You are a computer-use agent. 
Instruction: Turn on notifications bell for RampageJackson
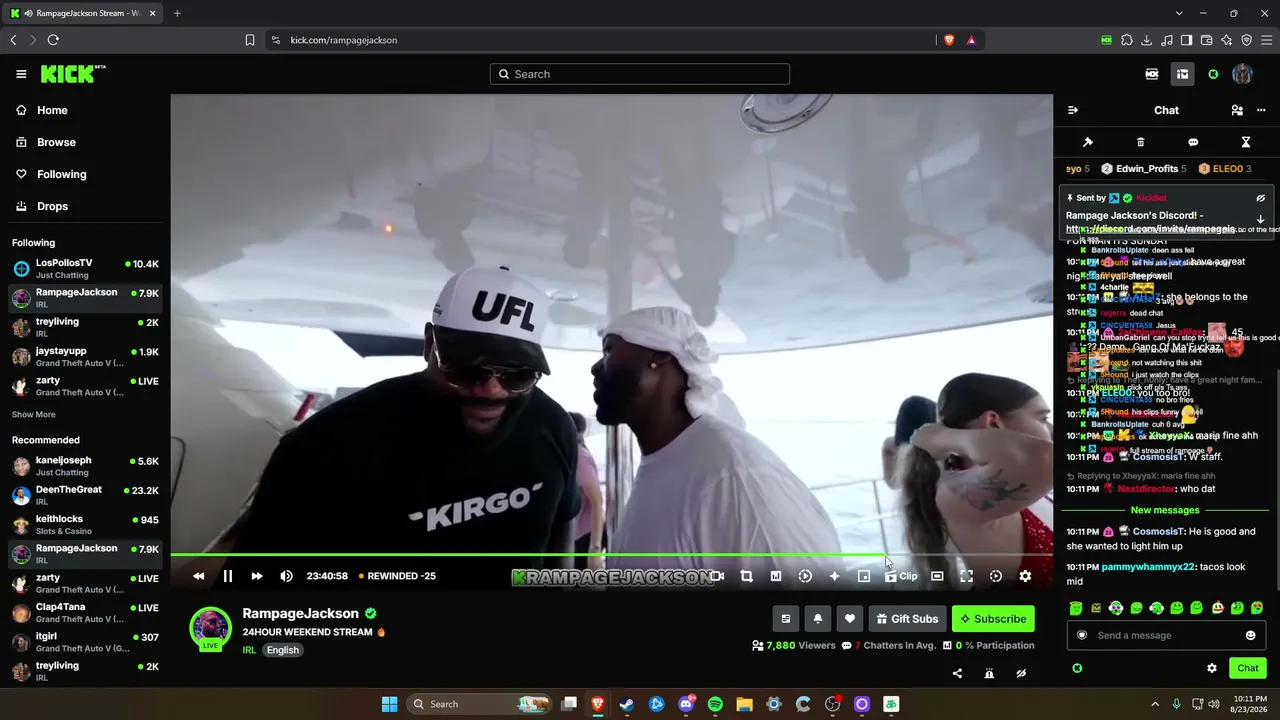coord(817,619)
